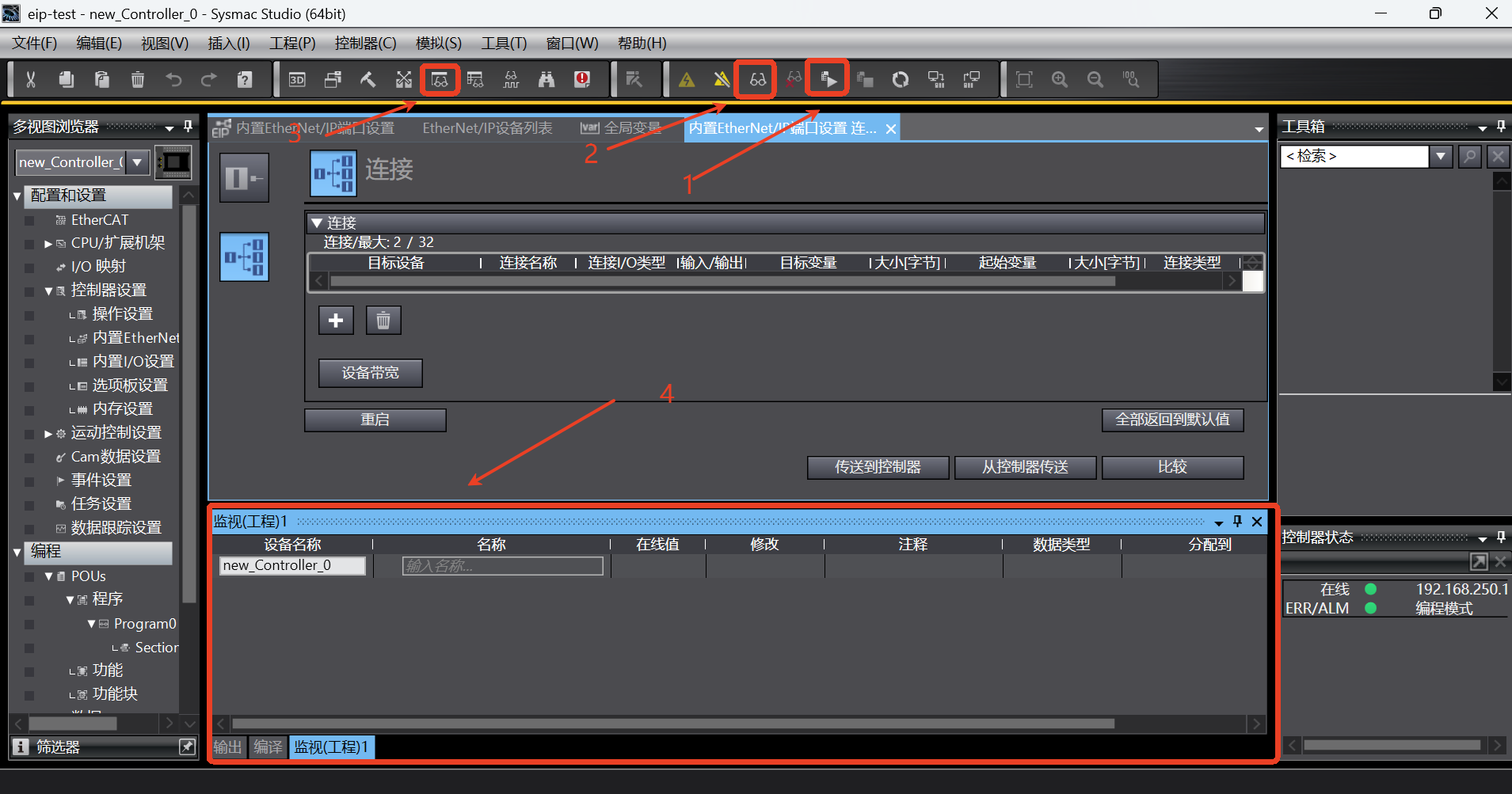1512x794 pixels.
Task: Click the plus add connection button
Action: 336,320
